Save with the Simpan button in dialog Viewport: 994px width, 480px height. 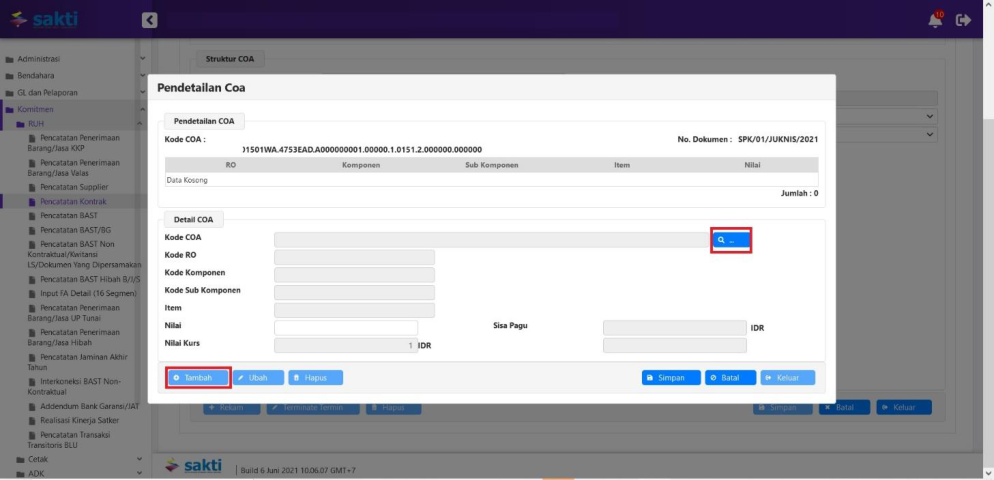[x=671, y=377]
